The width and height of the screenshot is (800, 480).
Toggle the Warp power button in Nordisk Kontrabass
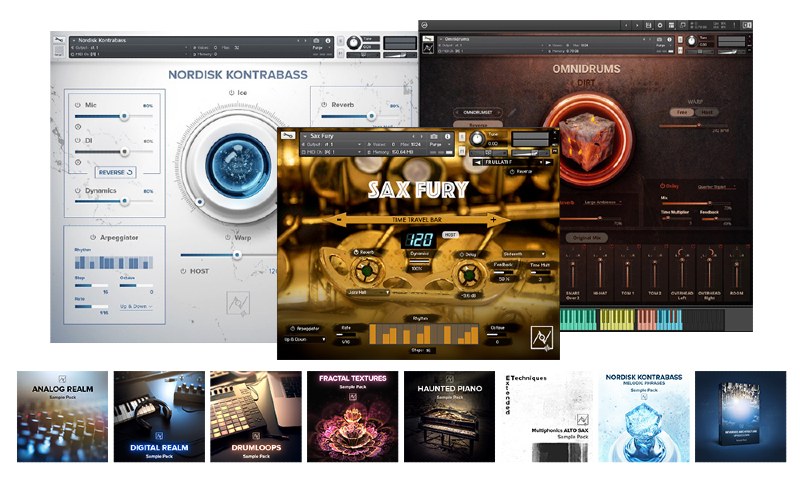[x=228, y=238]
